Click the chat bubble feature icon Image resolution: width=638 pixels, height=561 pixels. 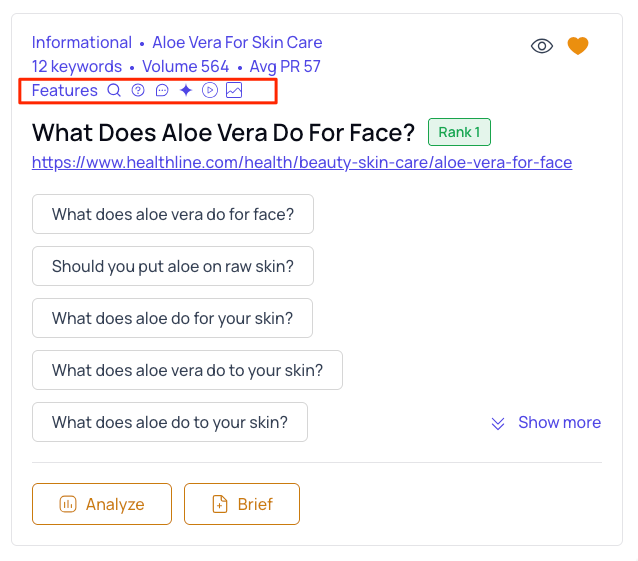162,90
